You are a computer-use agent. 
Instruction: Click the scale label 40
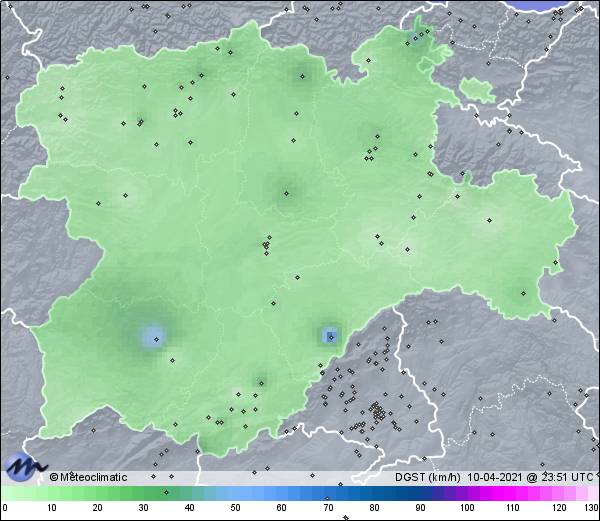pyautogui.click(x=189, y=508)
